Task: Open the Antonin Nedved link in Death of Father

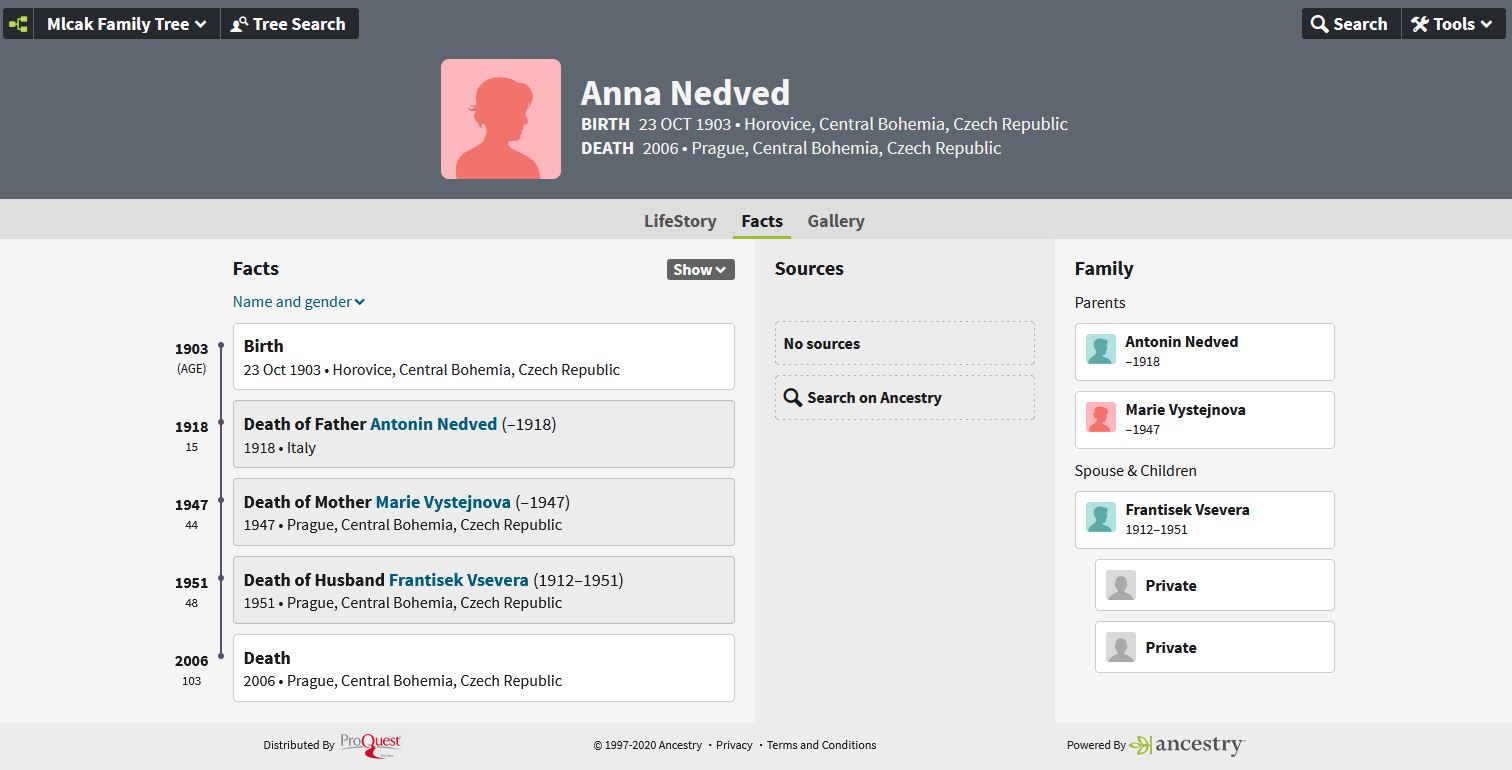Action: coord(433,424)
